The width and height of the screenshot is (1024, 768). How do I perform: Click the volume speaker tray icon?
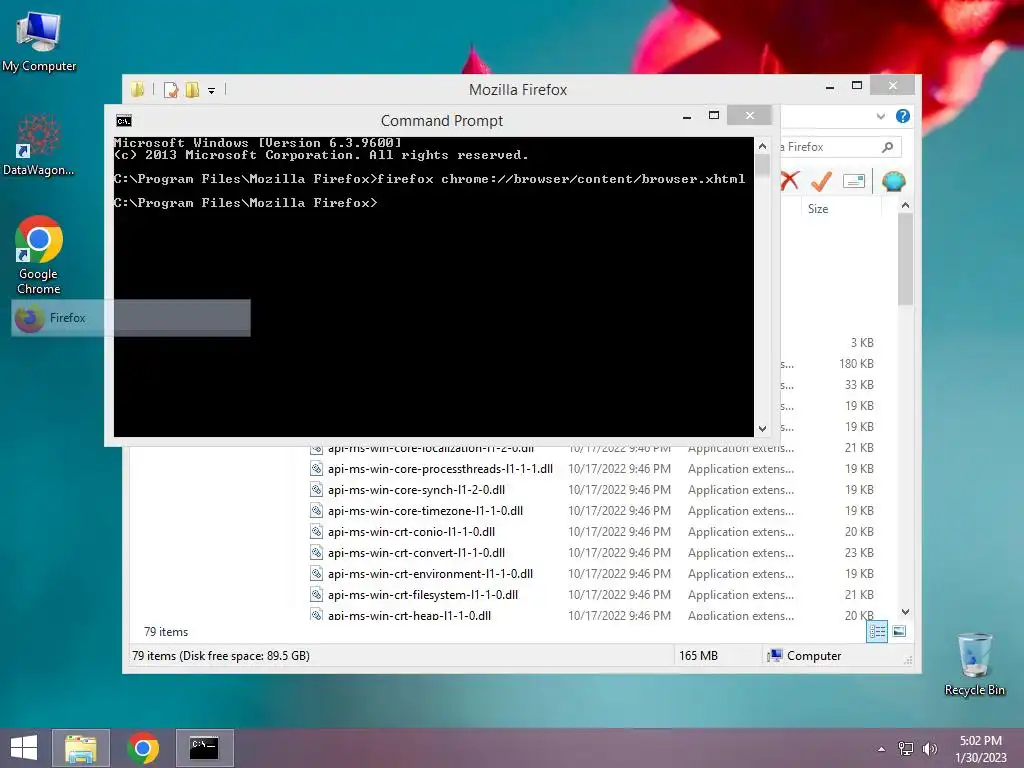[929, 748]
